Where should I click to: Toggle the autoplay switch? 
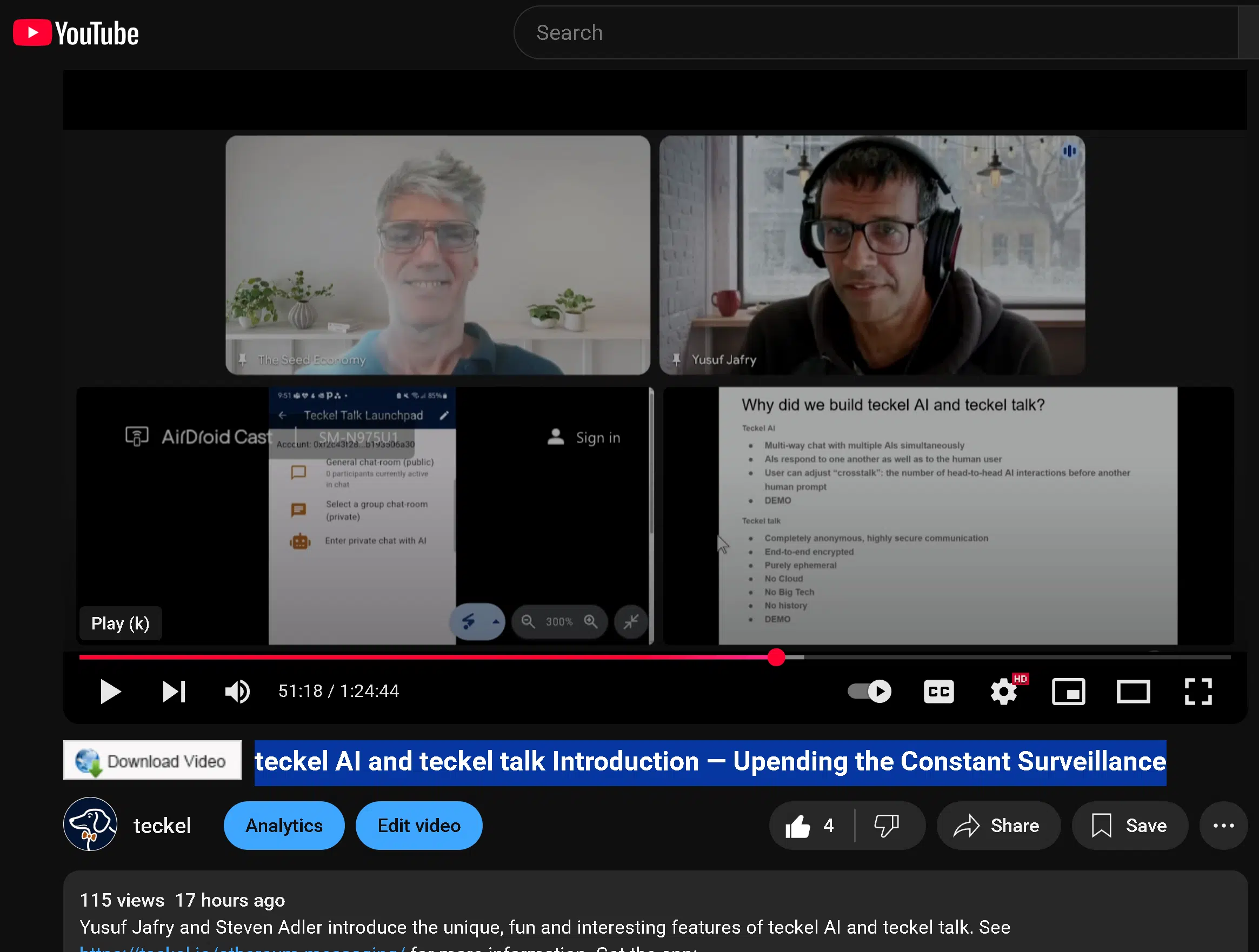coord(869,692)
